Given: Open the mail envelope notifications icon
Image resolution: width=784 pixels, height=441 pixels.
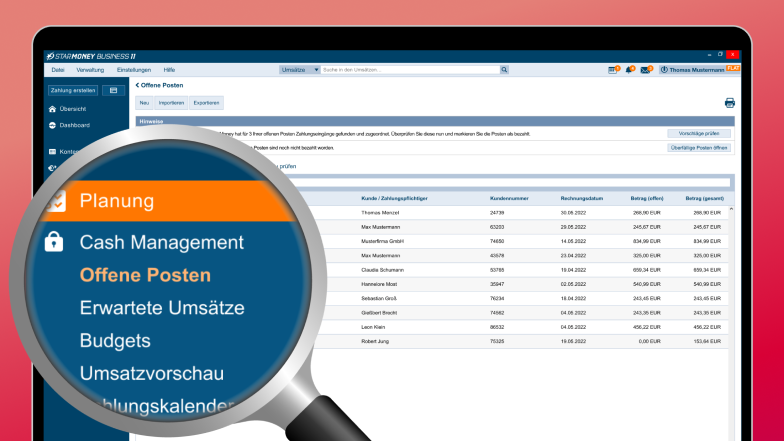Looking at the screenshot, I should click(x=645, y=70).
